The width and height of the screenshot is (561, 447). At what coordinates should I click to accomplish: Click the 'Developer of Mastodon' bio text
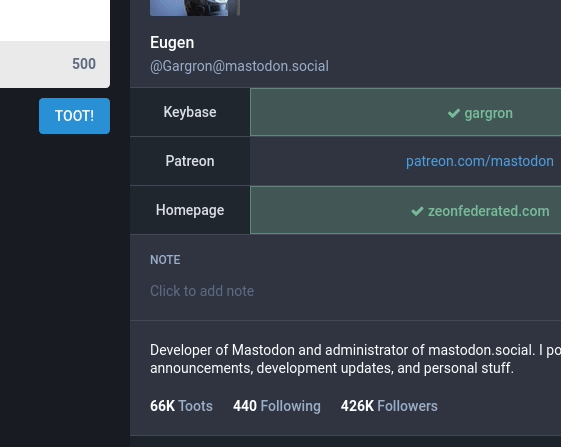(x=355, y=359)
